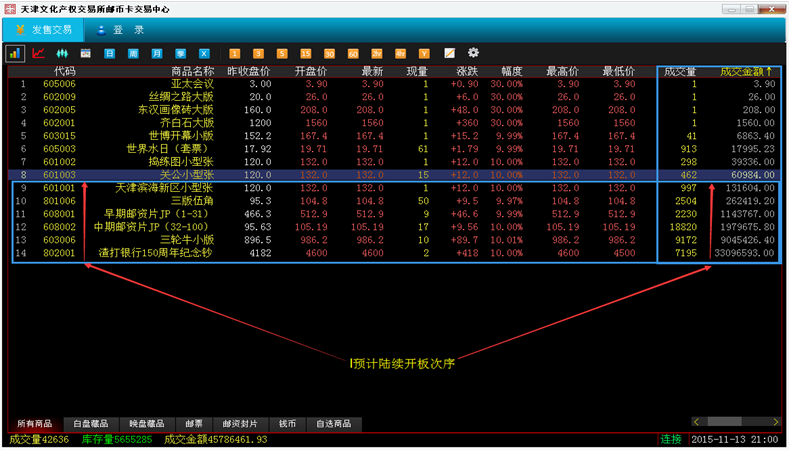Open the red line trend chart icon
Viewport: 789px width, 450px height.
tap(39, 53)
